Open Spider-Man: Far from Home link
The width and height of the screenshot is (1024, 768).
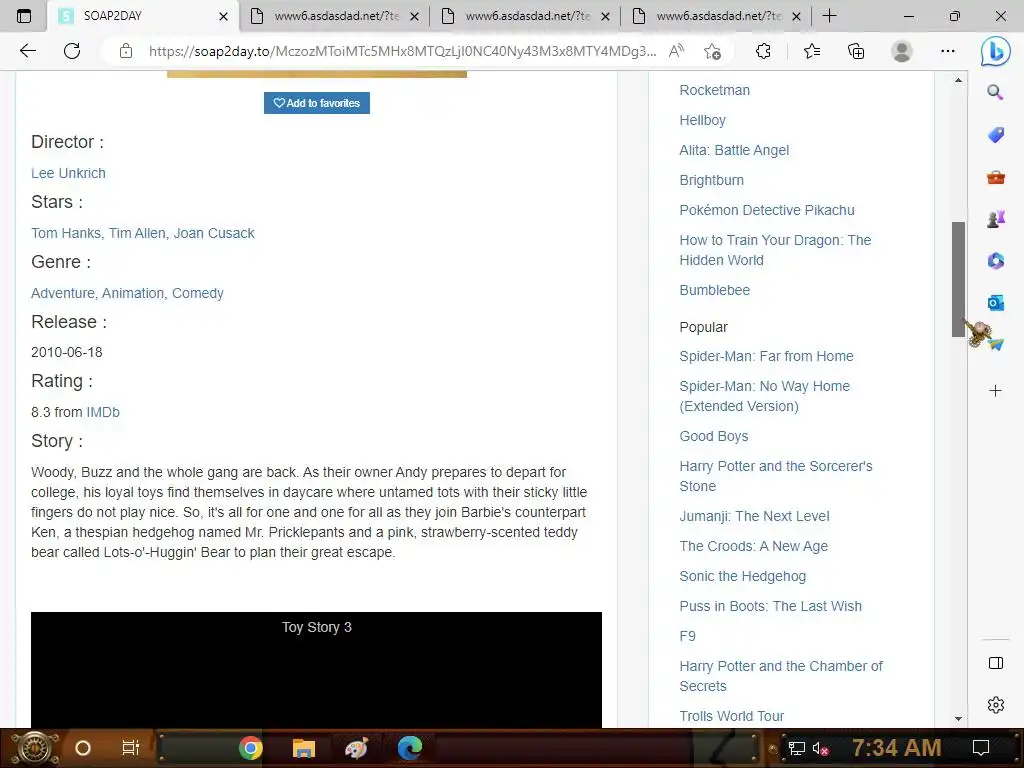(766, 356)
